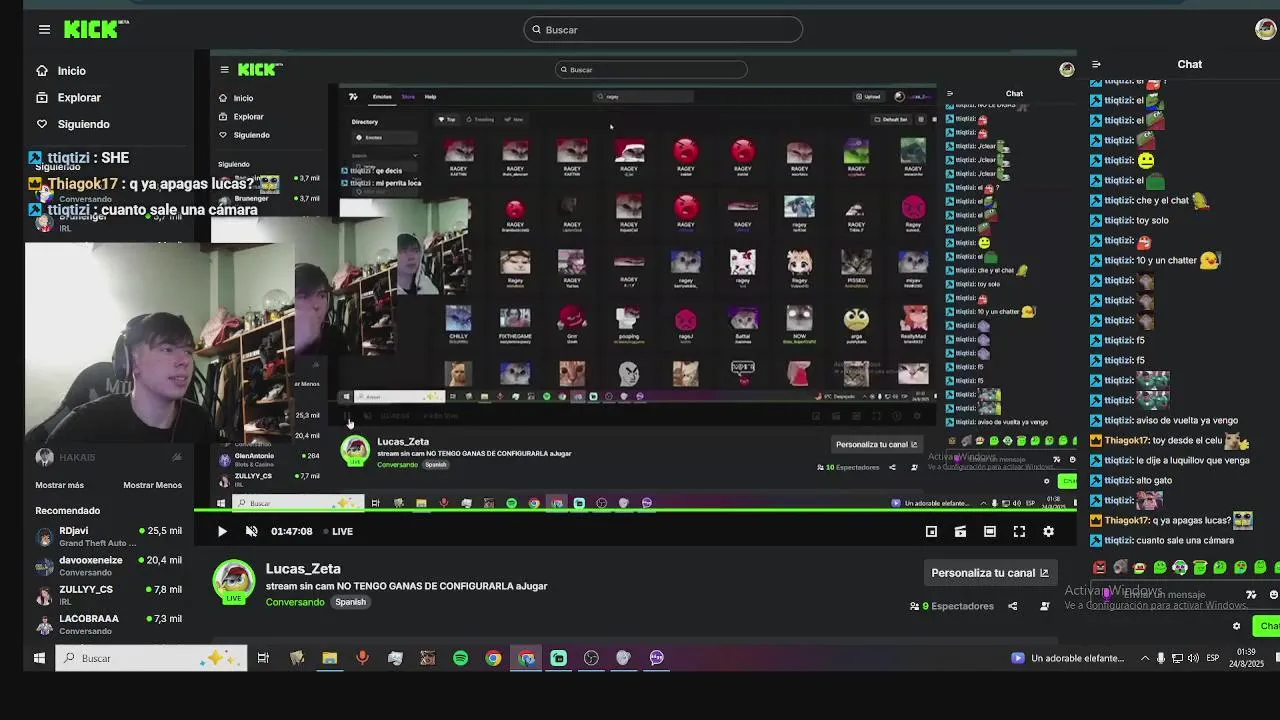
Task: Click ttiqtizi on 'aviso de vuelta ya vengo'
Action: point(1117,420)
